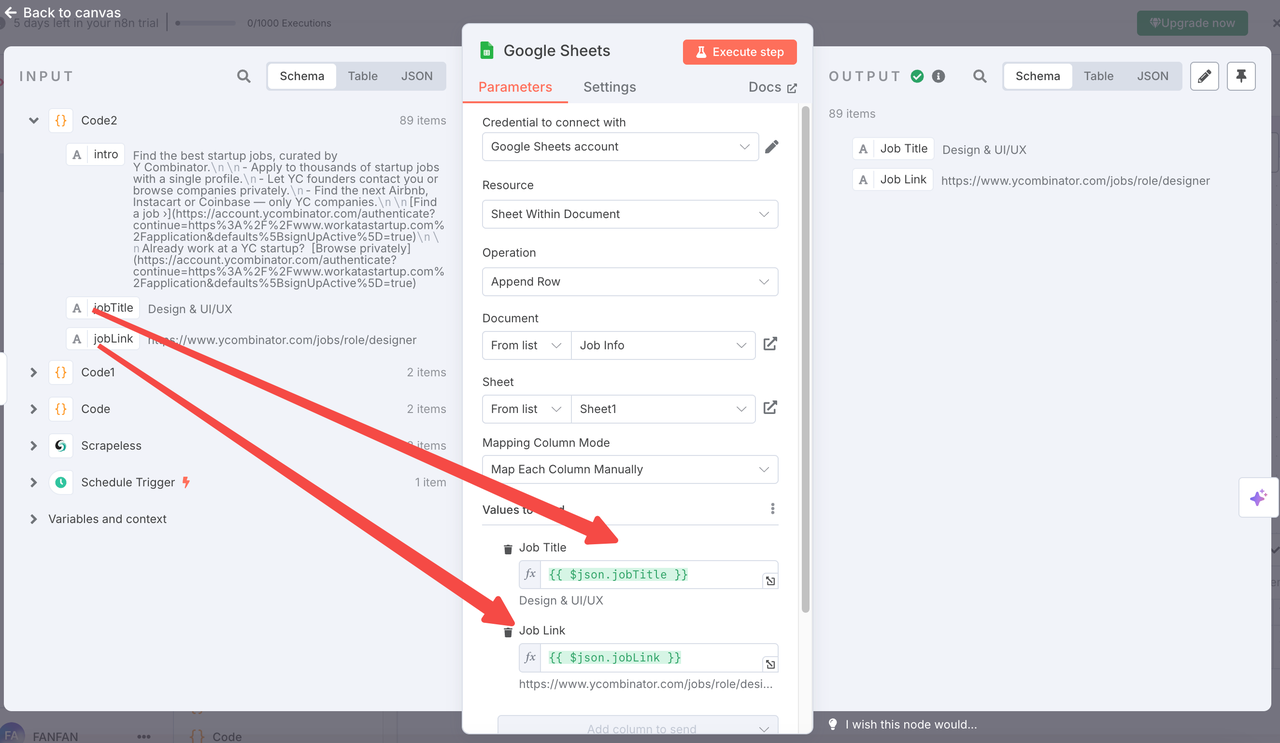Click the executions usage progress bar

(208, 23)
